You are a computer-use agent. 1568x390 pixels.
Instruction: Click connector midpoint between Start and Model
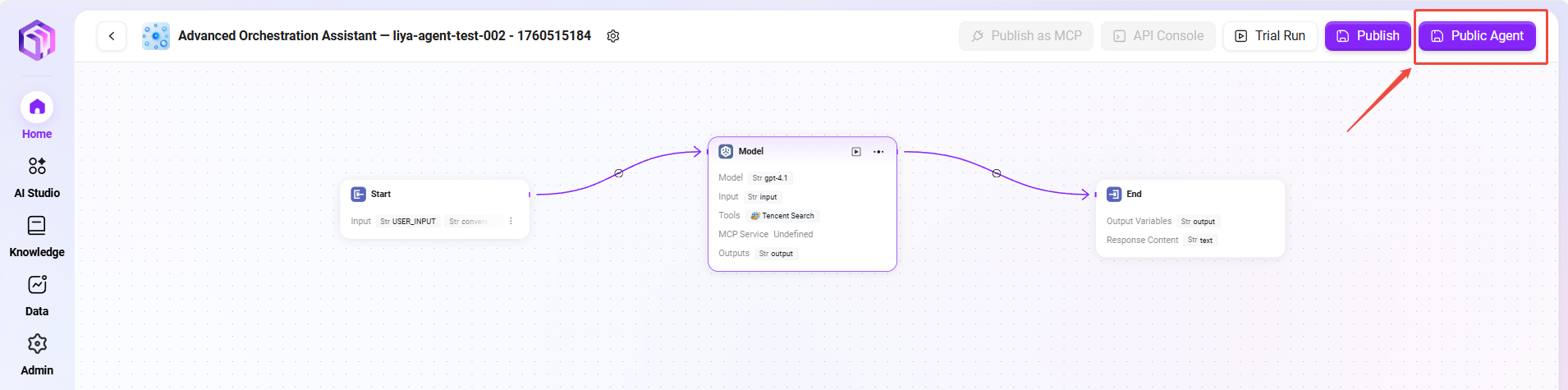[619, 173]
